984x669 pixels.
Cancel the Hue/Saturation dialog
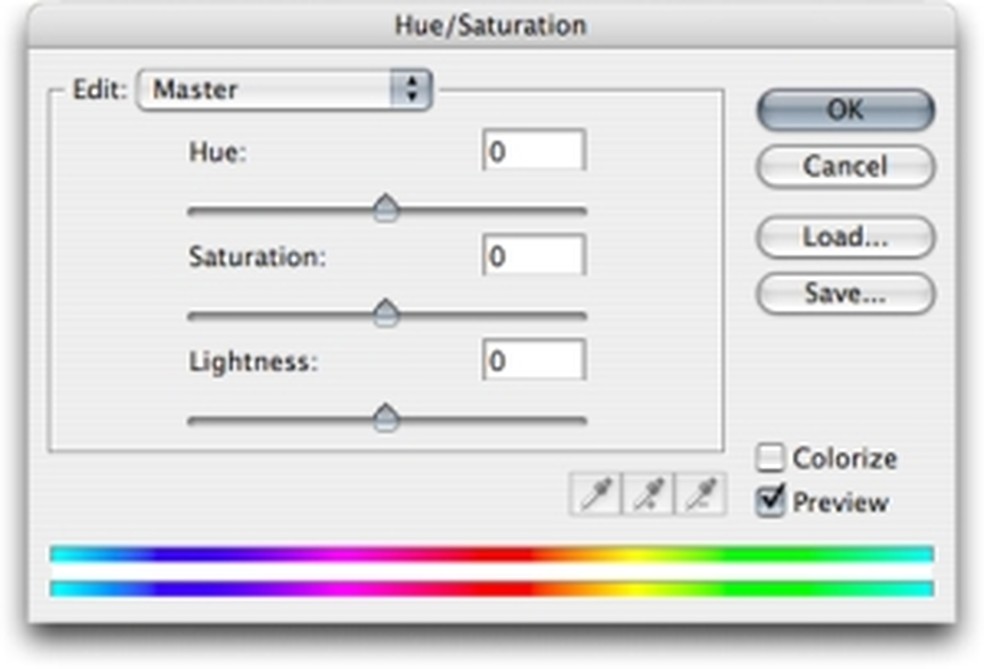[x=845, y=166]
